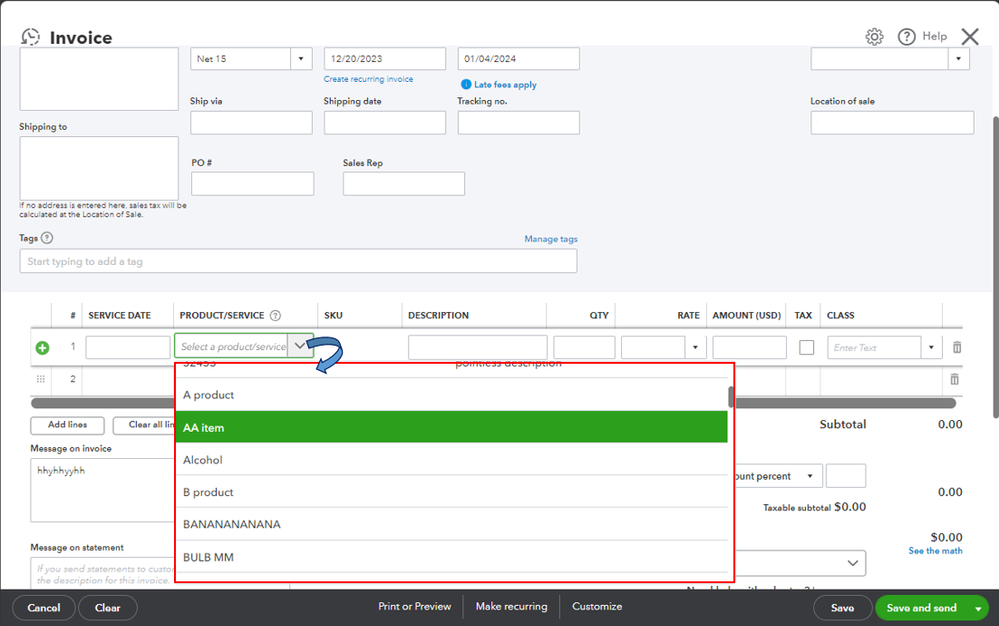This screenshot has width=999, height=626.
Task: Click the Message on statement box
Action: [103, 573]
